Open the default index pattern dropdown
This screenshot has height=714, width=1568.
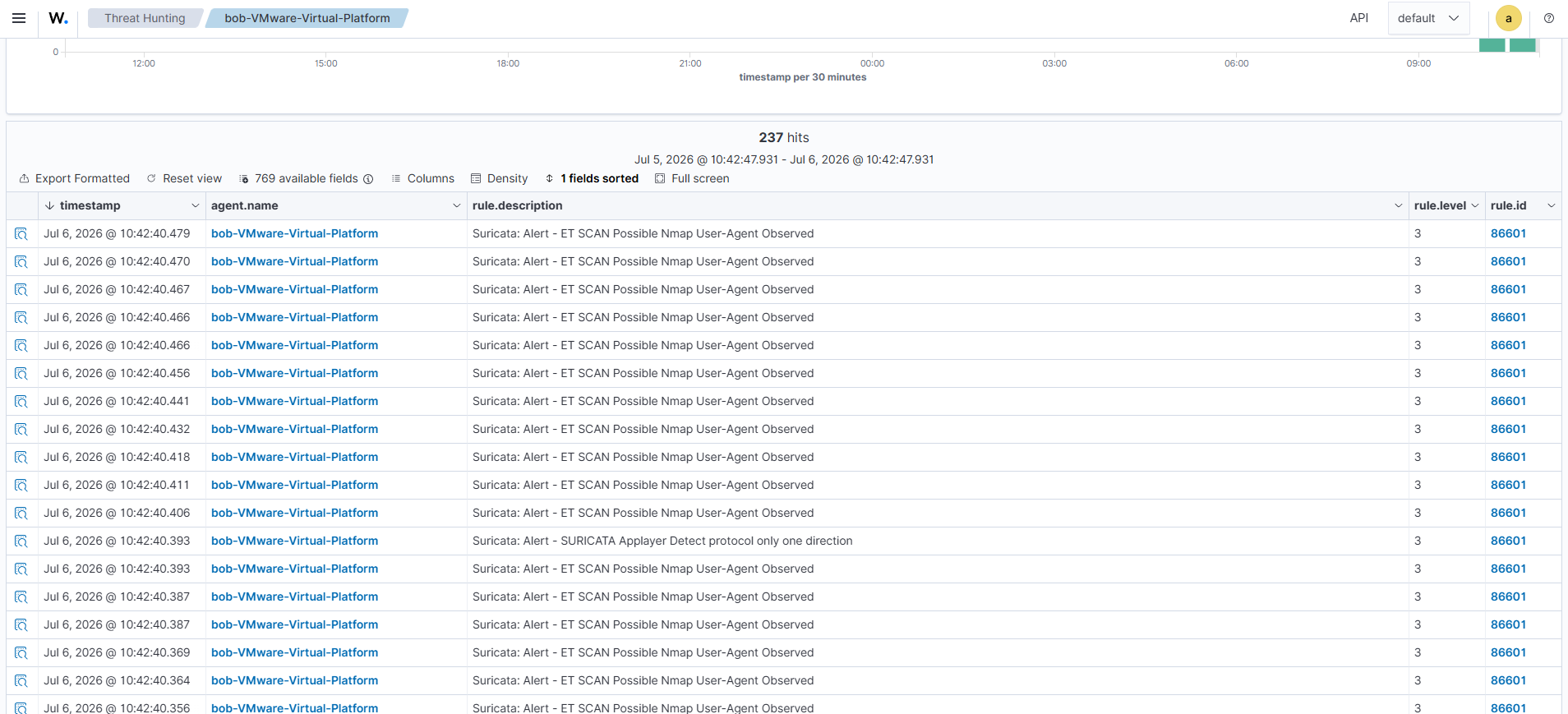click(x=1428, y=18)
